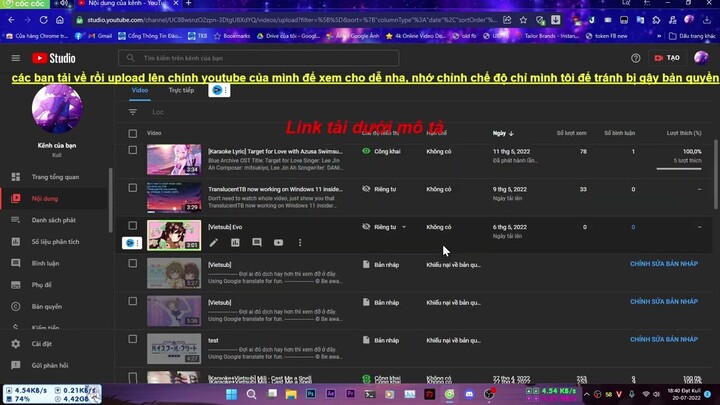Click the filter list icon
This screenshot has height=405, width=720.
click(x=133, y=112)
